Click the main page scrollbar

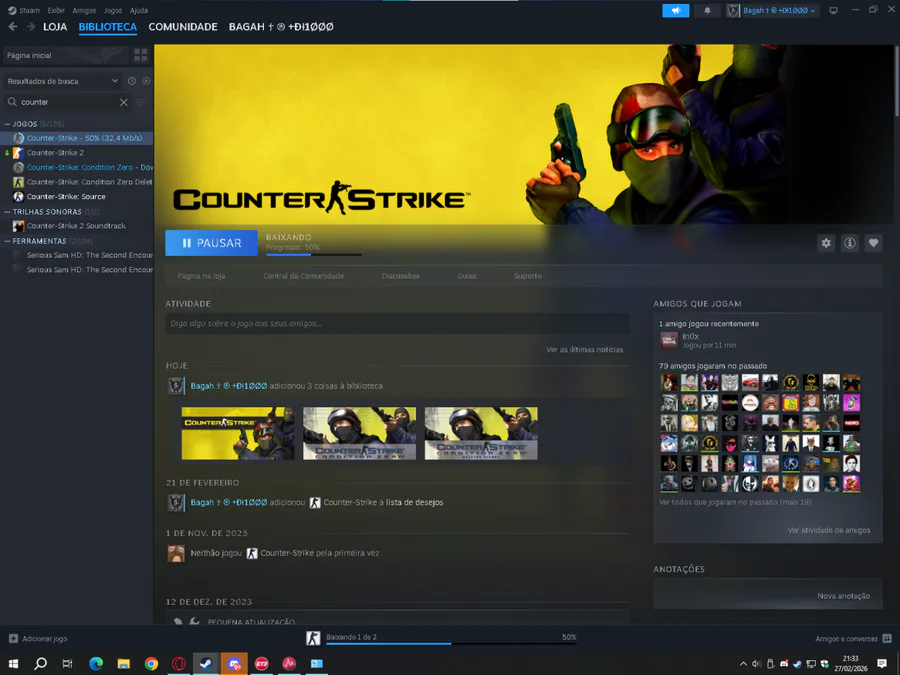click(x=896, y=80)
